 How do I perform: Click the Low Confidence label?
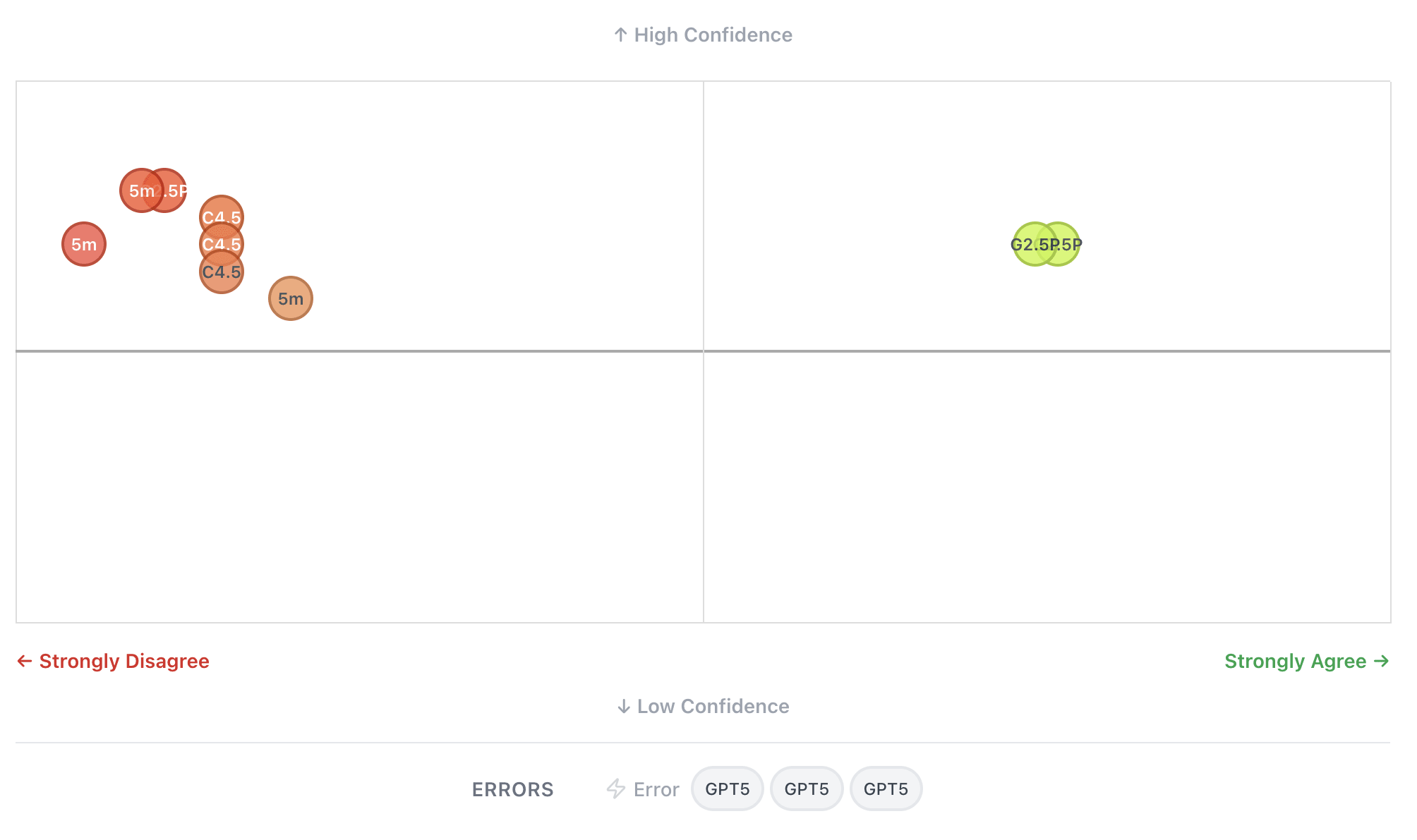[713, 706]
